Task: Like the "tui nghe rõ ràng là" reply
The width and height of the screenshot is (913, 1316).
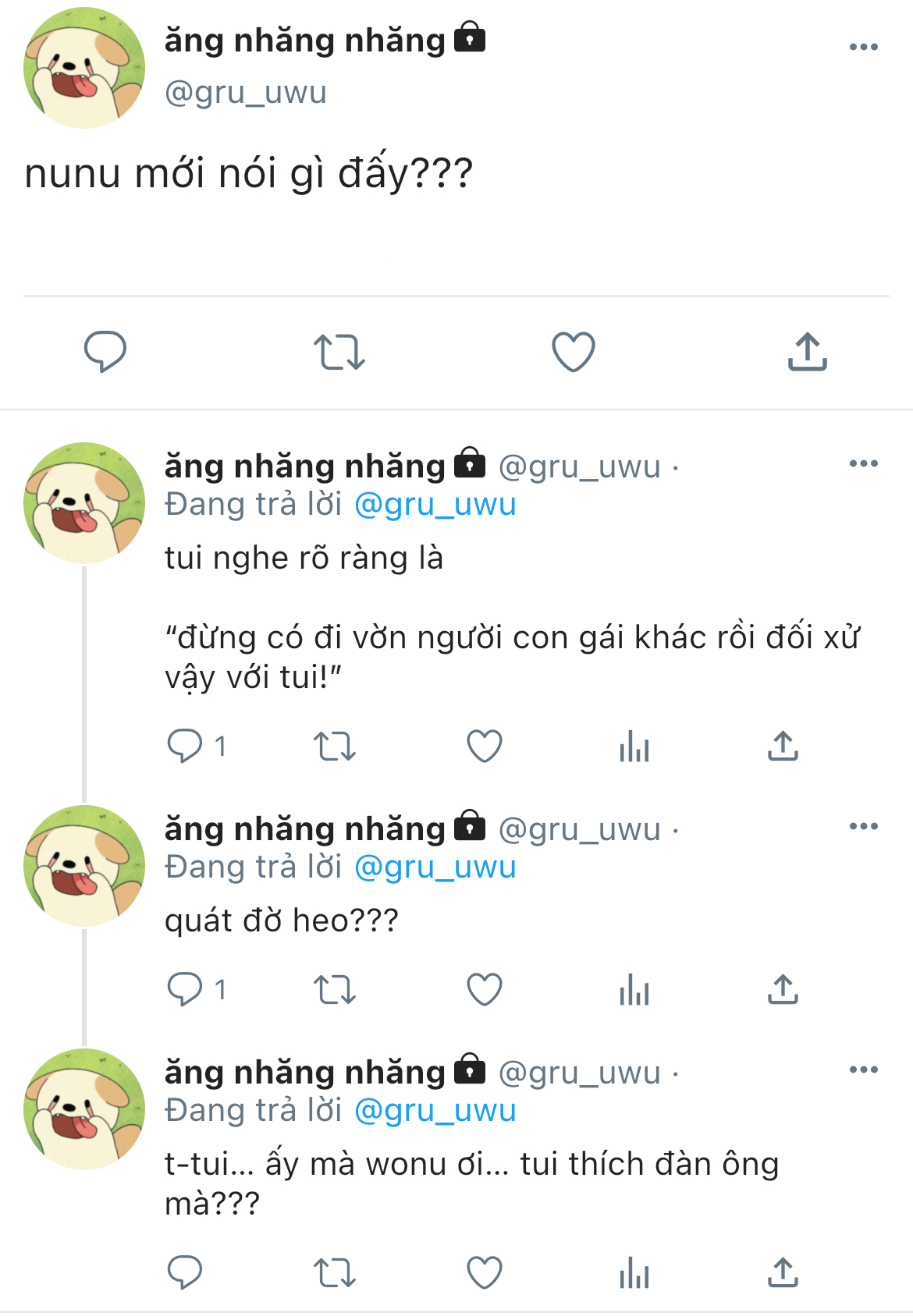Action: 484,746
